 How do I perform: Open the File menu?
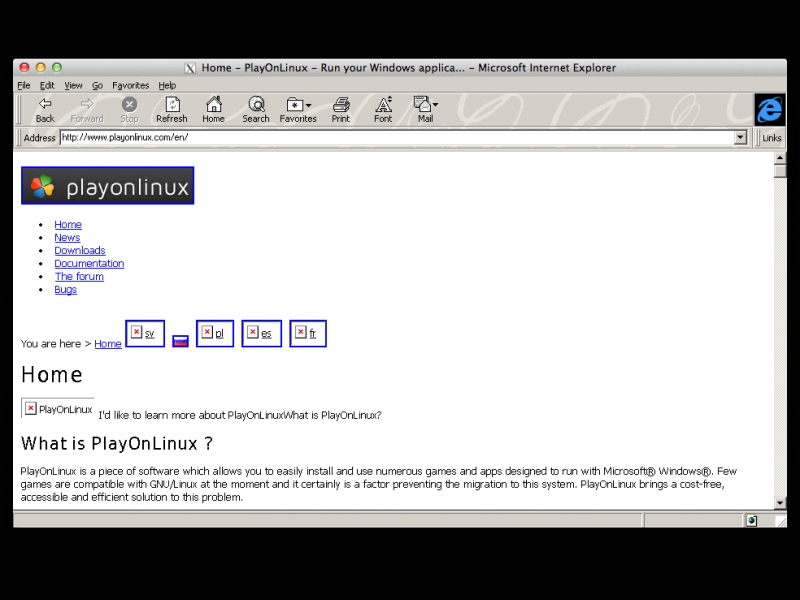[x=24, y=85]
